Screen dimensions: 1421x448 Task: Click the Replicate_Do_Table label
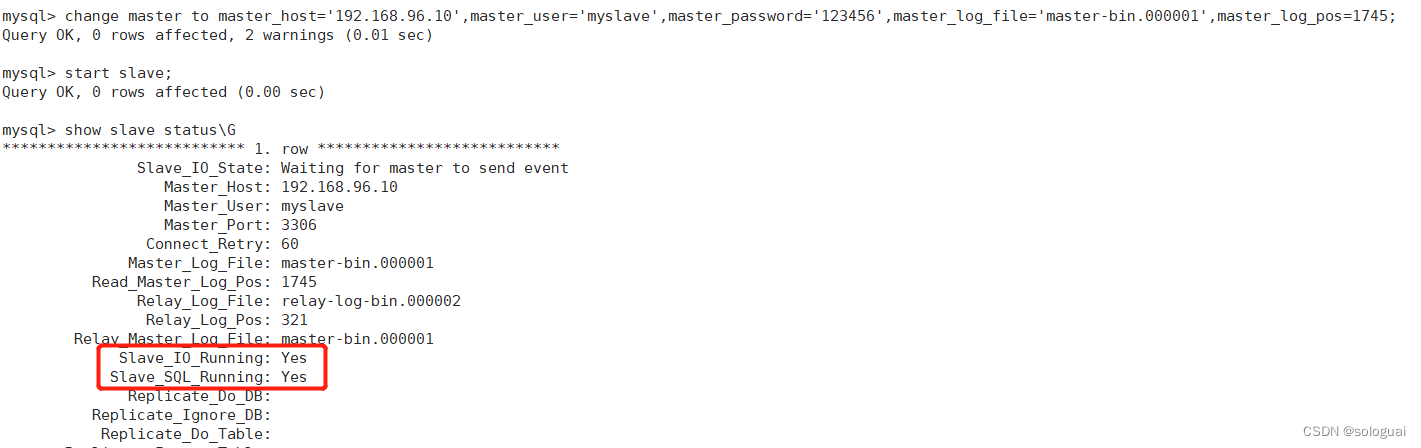186,434
